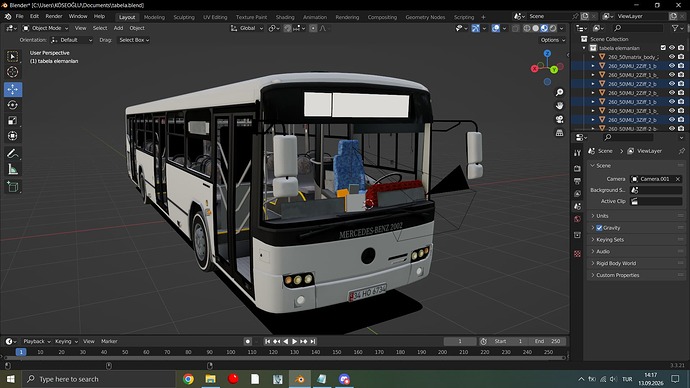Select the Select Box tool
The height and width of the screenshot is (388, 690).
pos(12,56)
